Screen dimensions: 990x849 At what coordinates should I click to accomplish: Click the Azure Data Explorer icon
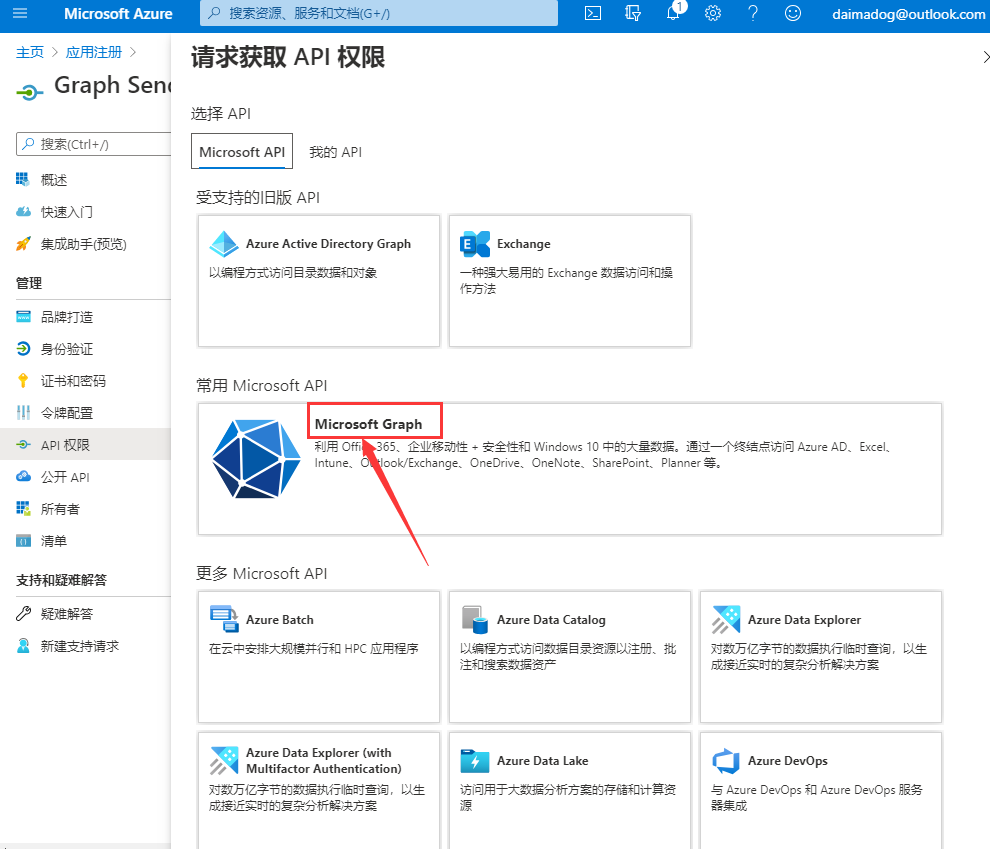(726, 619)
